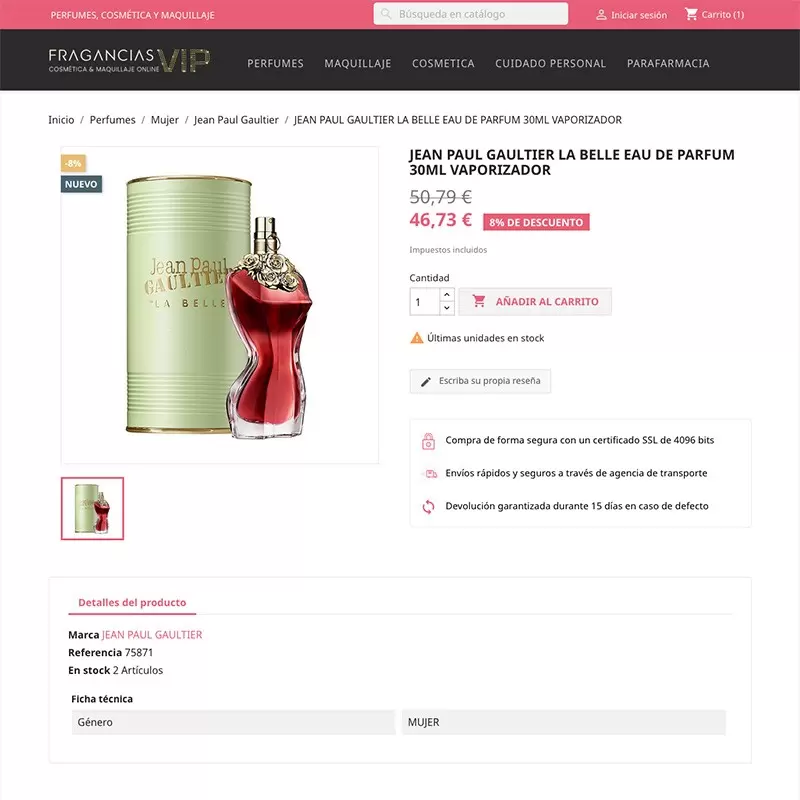Click the stock warning triangle icon
The image size is (800, 800).
click(x=416, y=338)
